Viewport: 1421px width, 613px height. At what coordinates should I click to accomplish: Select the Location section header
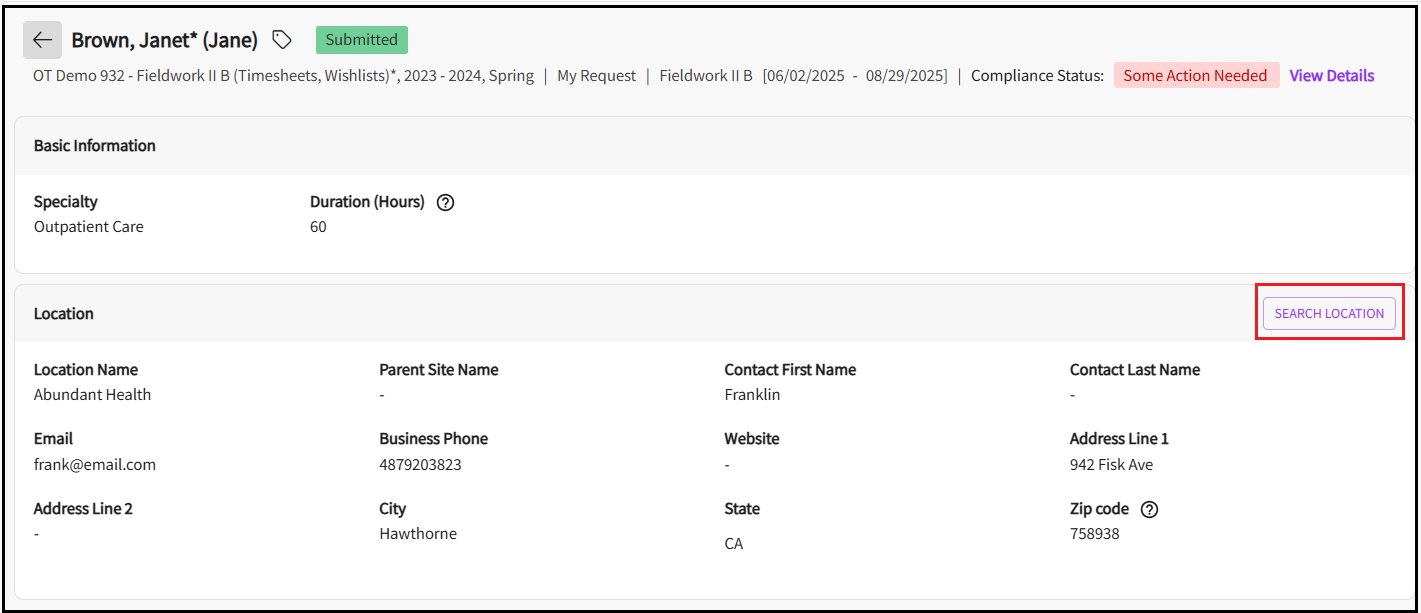tap(64, 314)
